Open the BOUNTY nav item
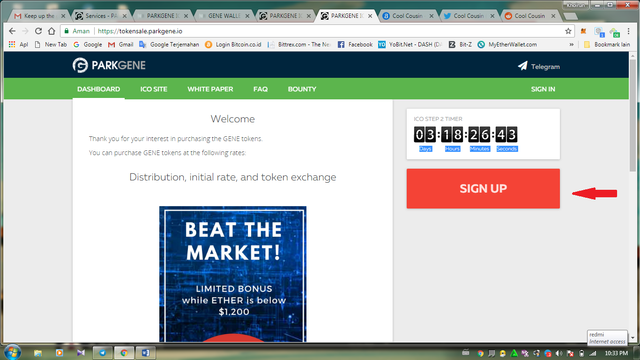 [302, 89]
